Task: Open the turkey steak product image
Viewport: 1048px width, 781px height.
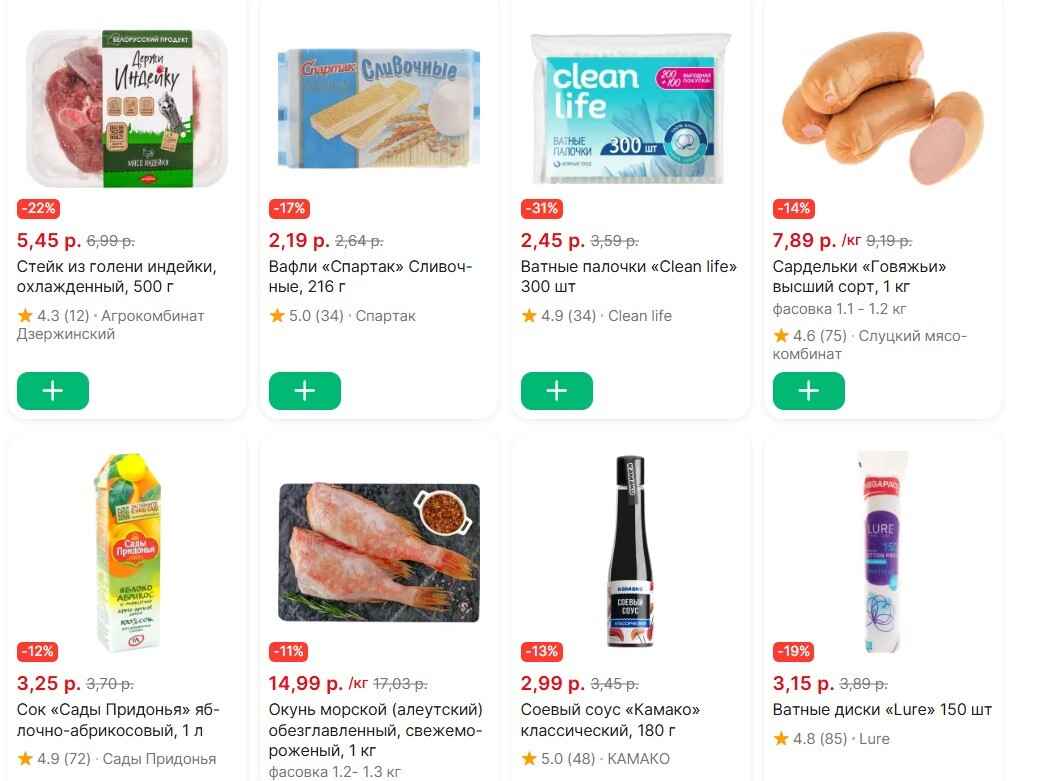Action: pos(127,109)
